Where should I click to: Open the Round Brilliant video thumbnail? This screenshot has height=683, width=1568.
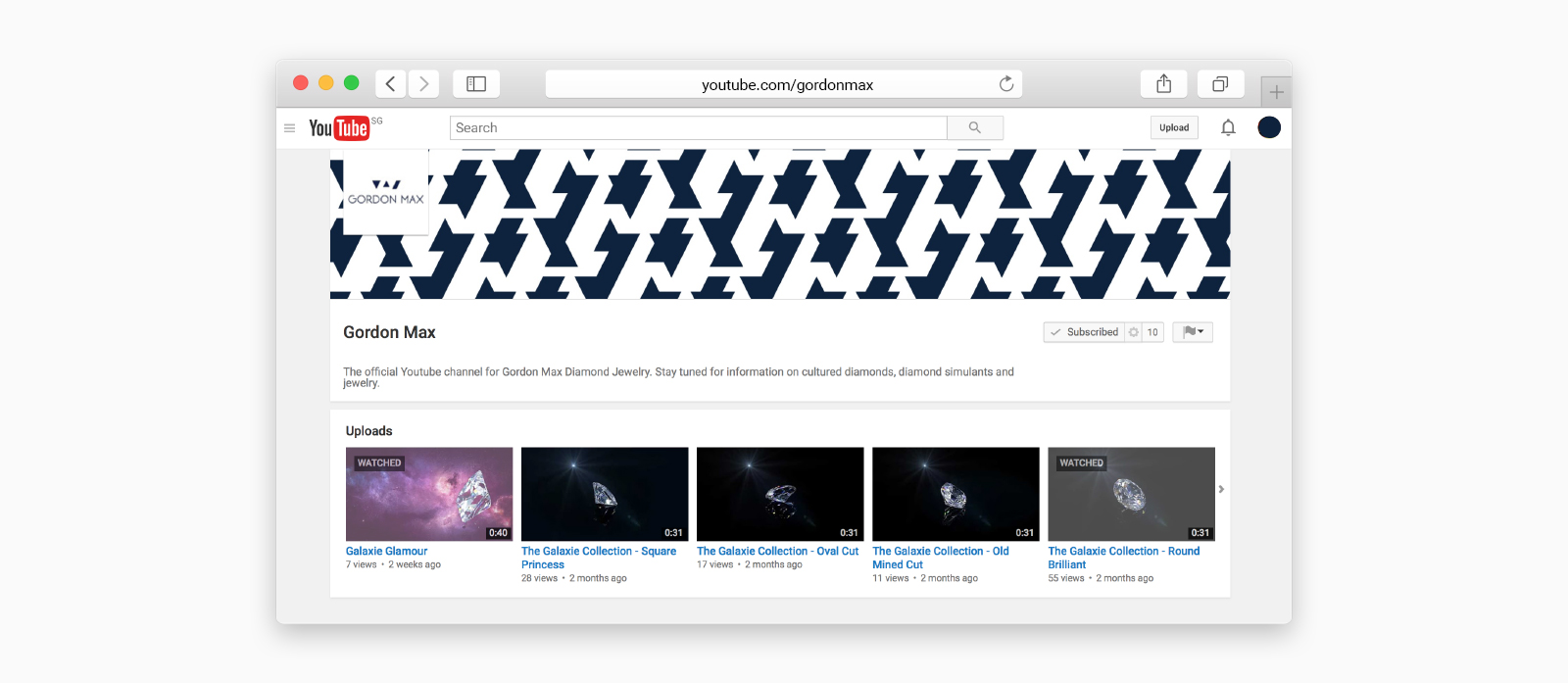tap(1131, 494)
